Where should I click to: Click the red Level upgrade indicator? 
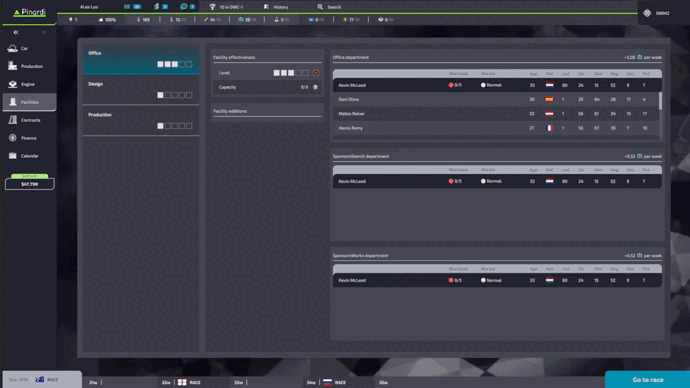316,73
